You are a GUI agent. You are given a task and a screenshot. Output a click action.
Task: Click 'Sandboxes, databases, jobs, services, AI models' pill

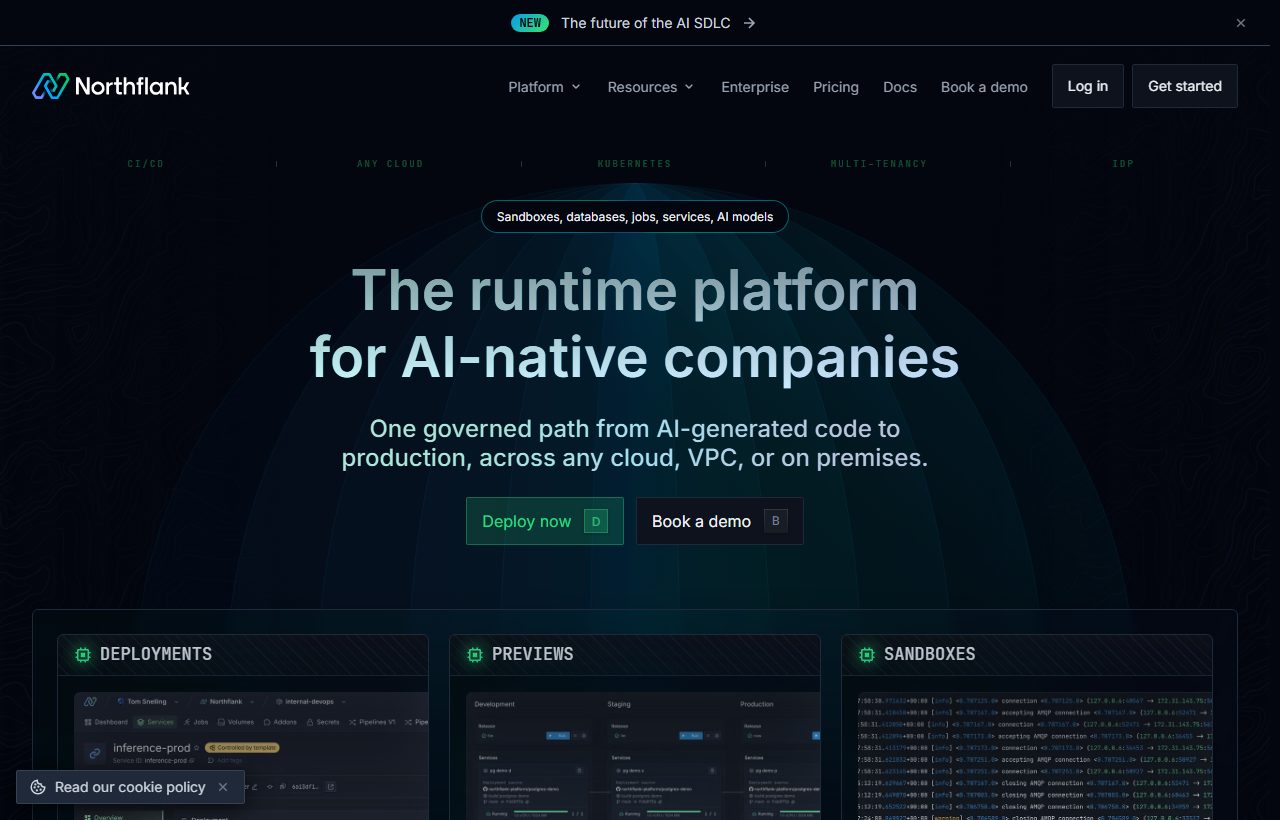click(635, 217)
